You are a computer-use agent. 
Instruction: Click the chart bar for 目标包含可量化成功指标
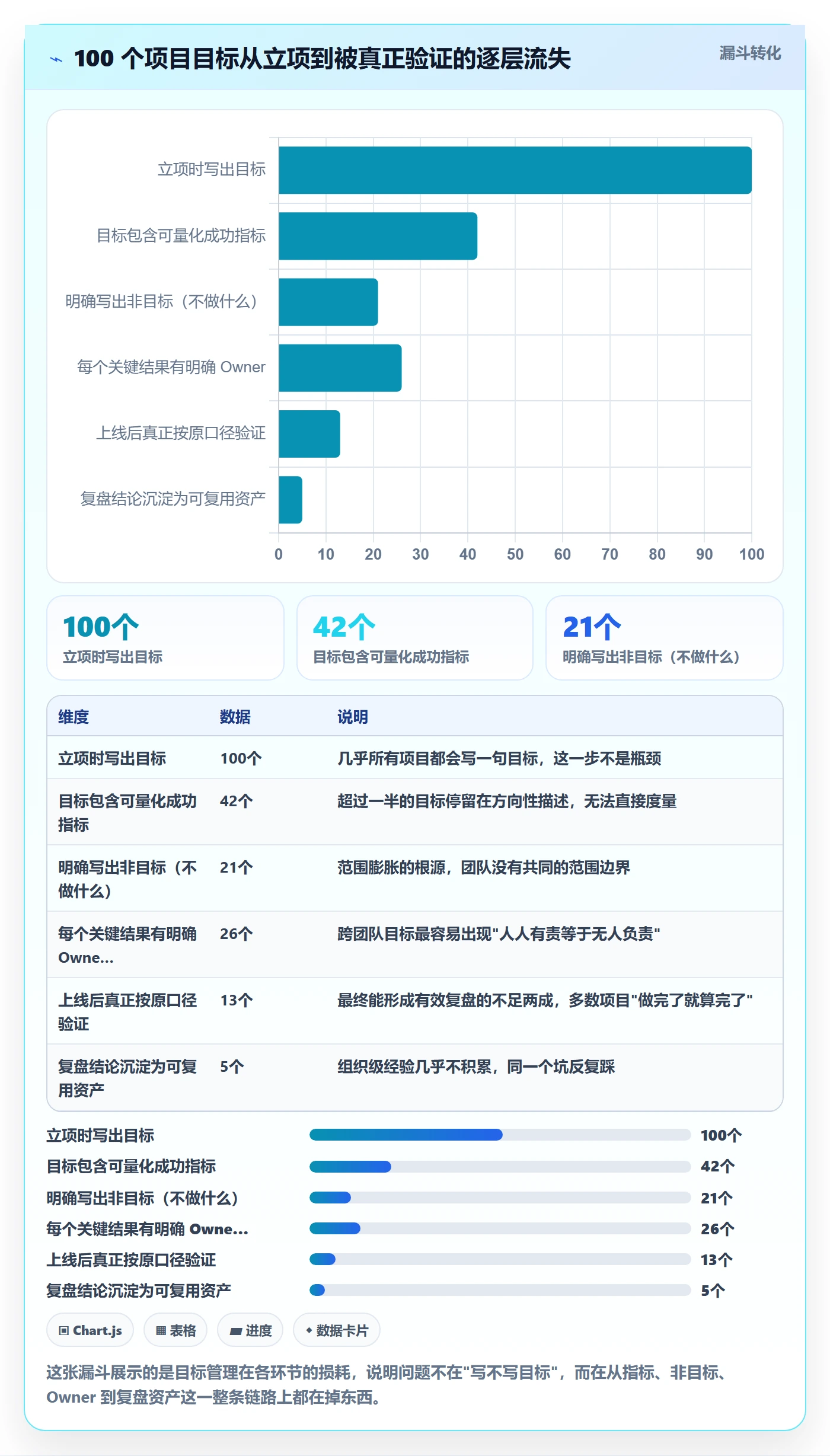[x=378, y=236]
